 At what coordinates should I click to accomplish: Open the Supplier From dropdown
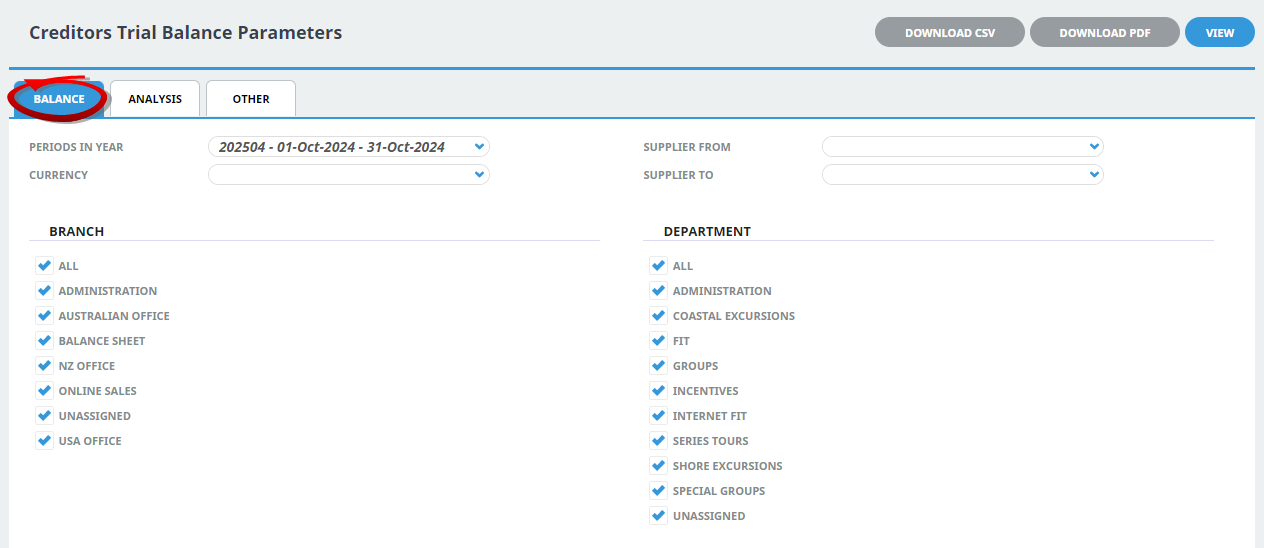963,147
